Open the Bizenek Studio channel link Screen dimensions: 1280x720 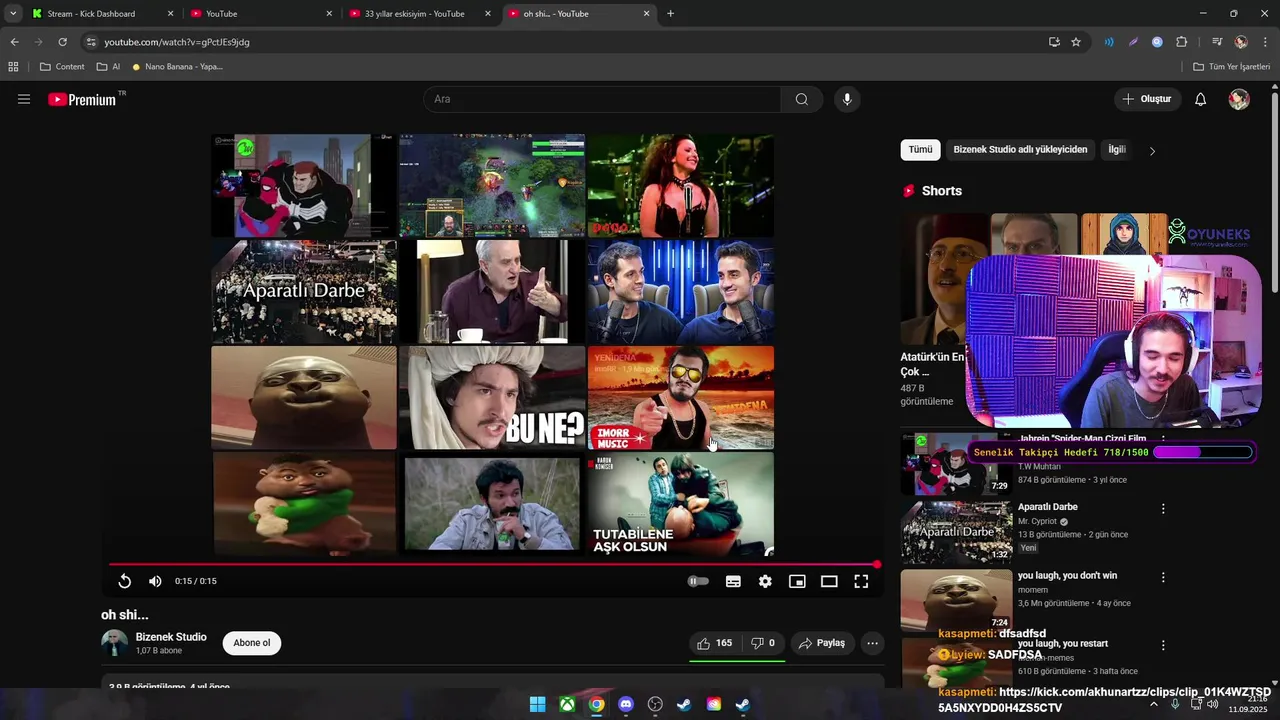point(171,637)
